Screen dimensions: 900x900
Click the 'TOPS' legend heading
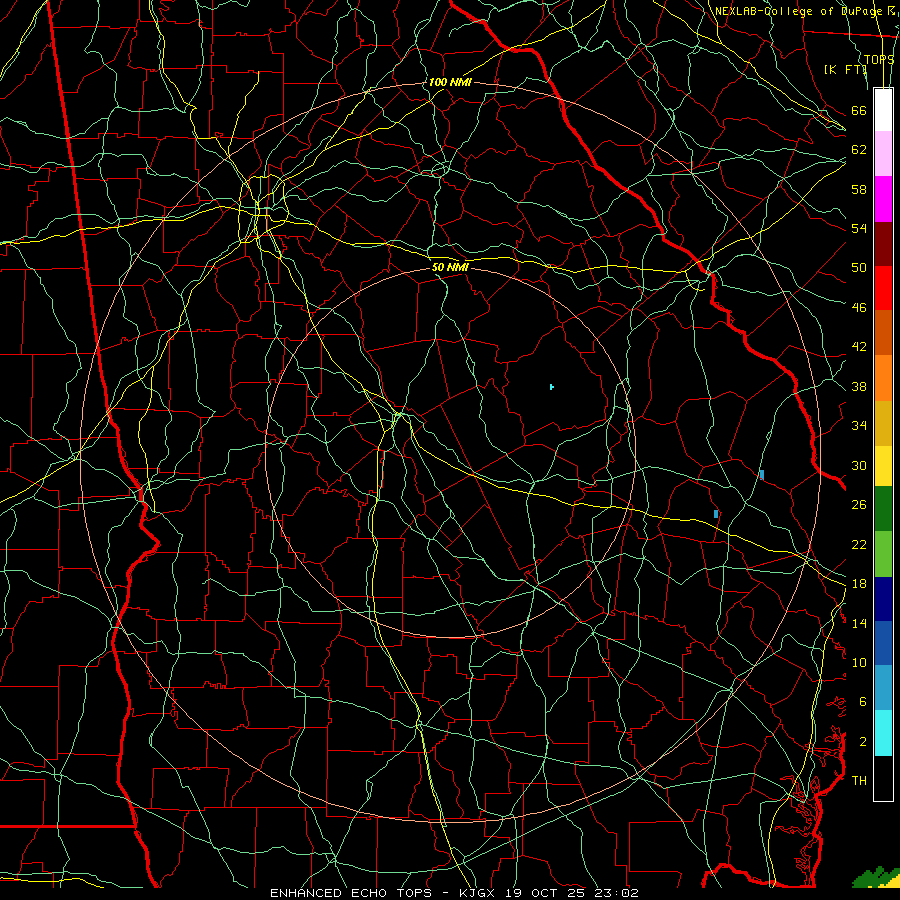pos(879,59)
